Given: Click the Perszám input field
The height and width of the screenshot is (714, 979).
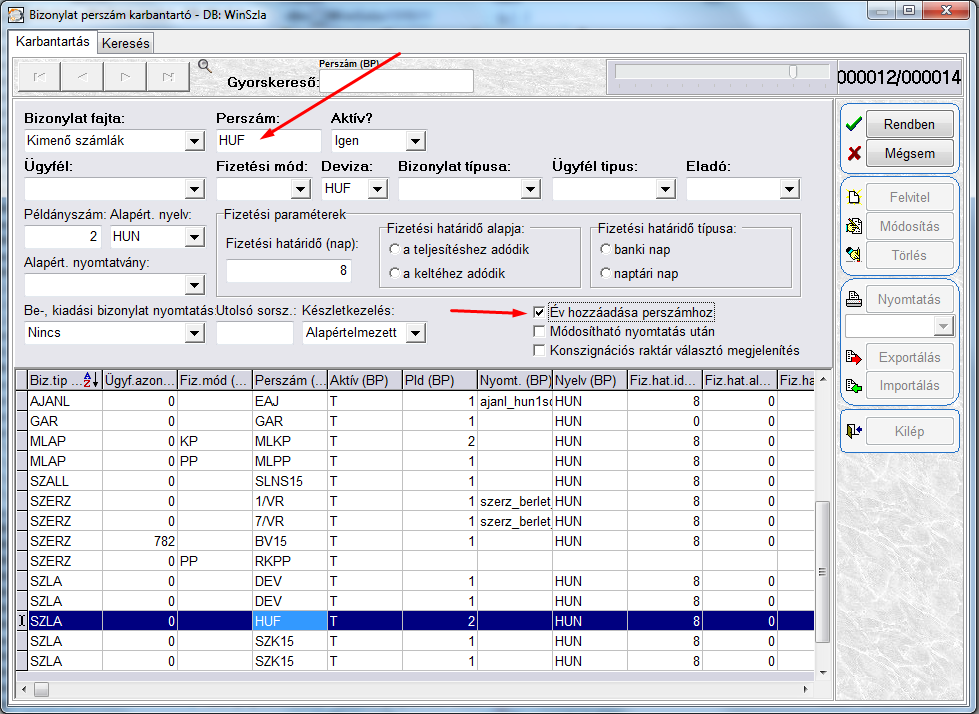Looking at the screenshot, I should coord(268,141).
